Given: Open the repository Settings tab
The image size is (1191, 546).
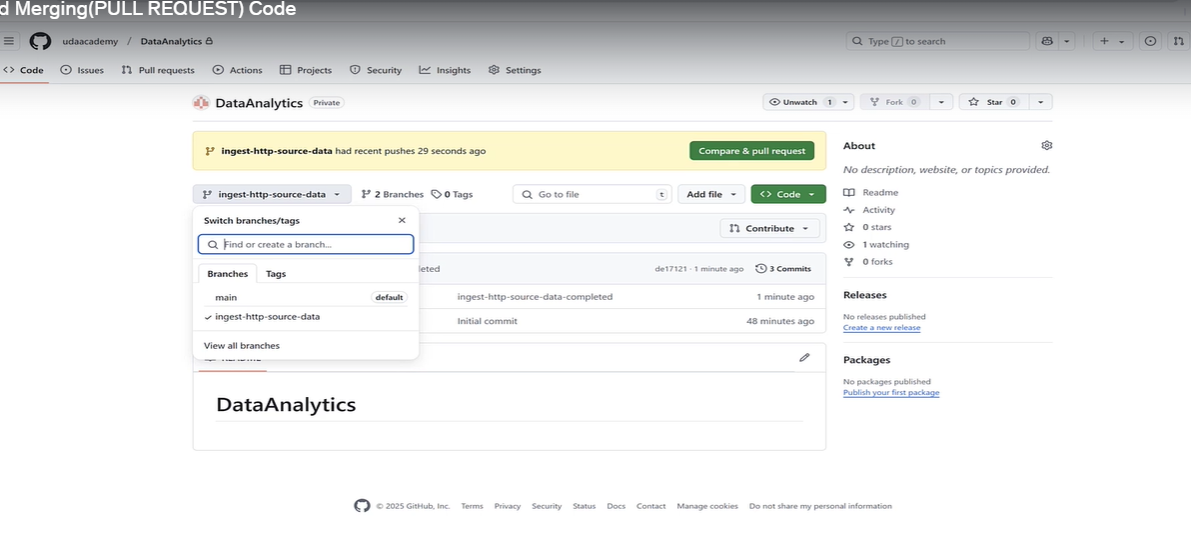Looking at the screenshot, I should (515, 70).
